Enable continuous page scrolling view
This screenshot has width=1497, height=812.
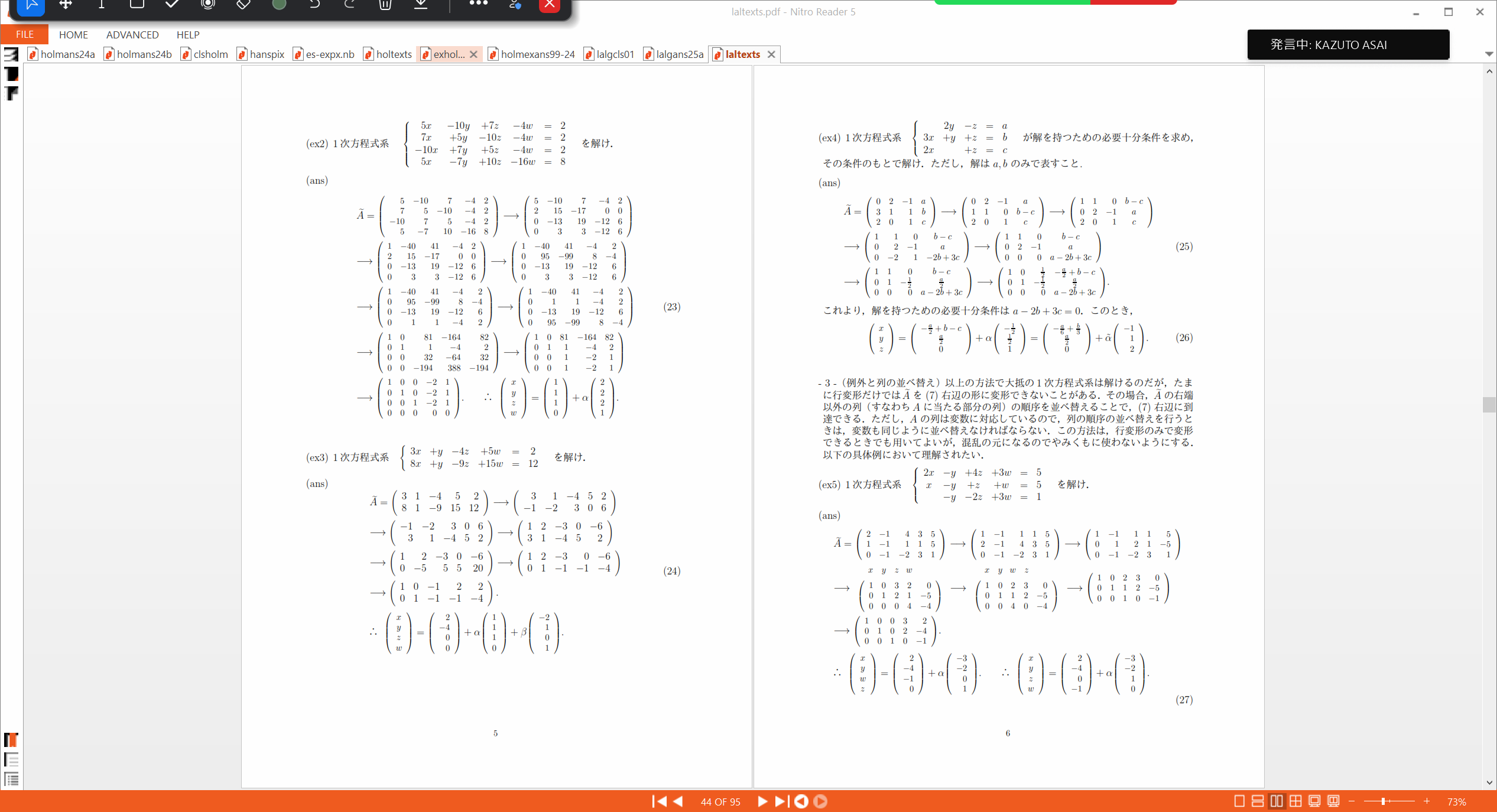(1258, 801)
